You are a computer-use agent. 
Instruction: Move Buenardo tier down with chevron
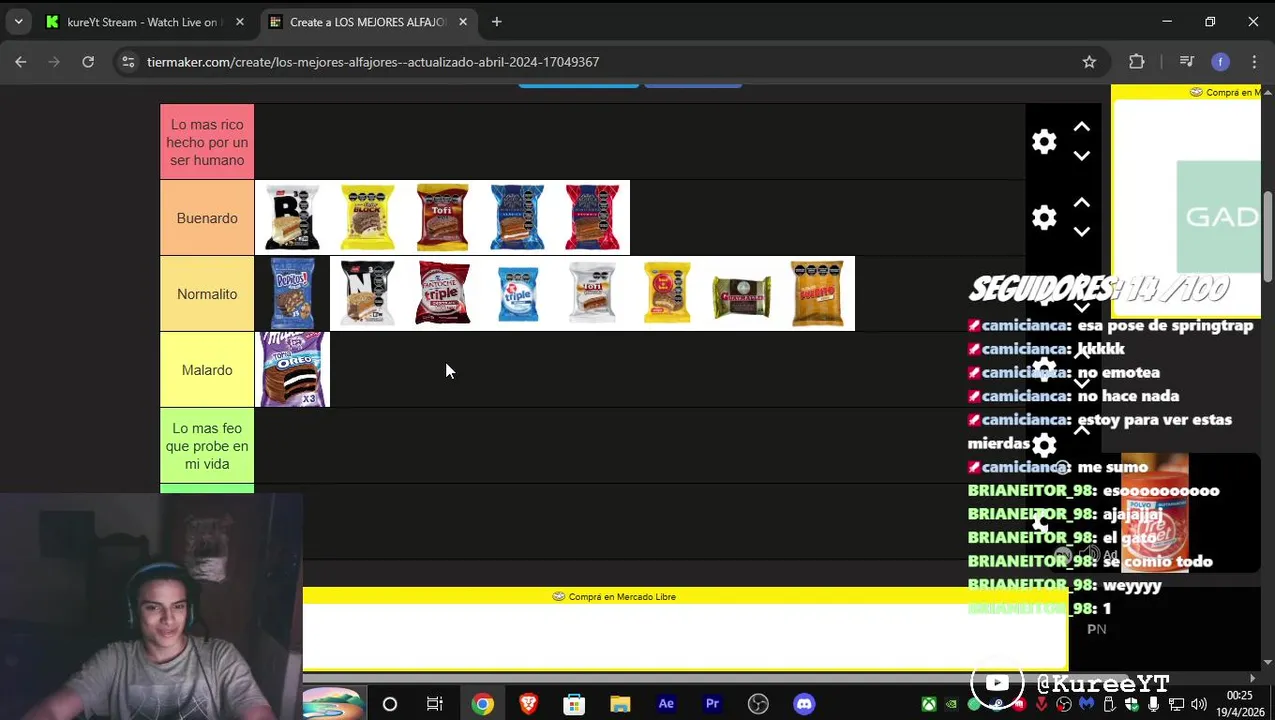point(1081,232)
